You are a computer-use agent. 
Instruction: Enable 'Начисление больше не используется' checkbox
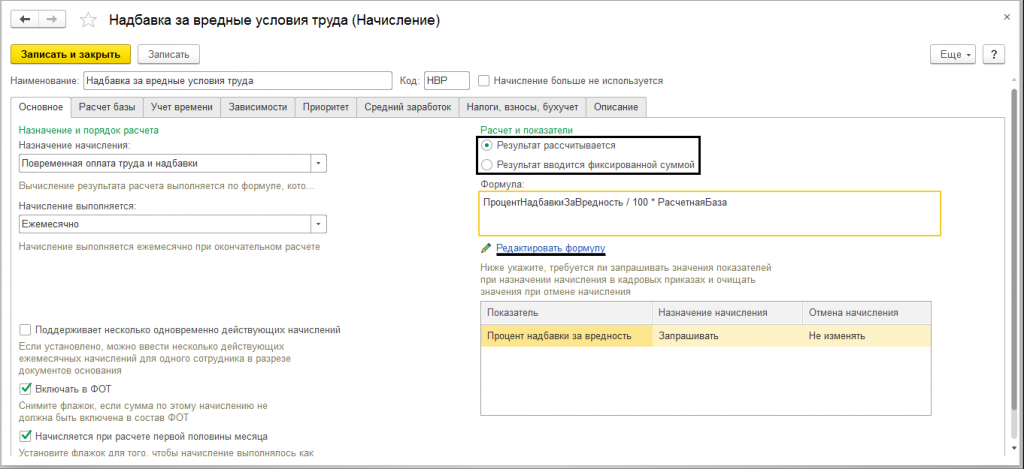click(484, 81)
